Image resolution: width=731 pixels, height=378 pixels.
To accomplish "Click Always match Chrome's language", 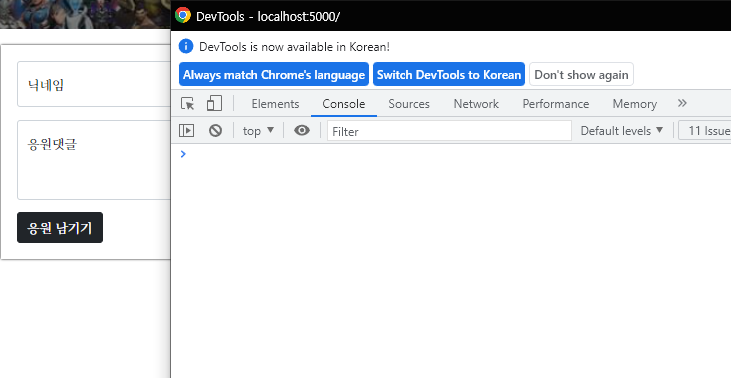I will tap(274, 75).
